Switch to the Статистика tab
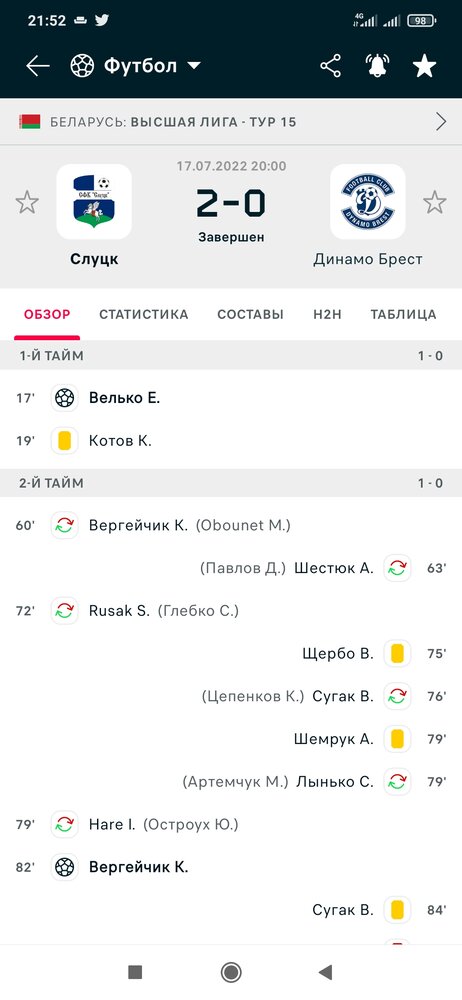462x1000 pixels. click(144, 314)
